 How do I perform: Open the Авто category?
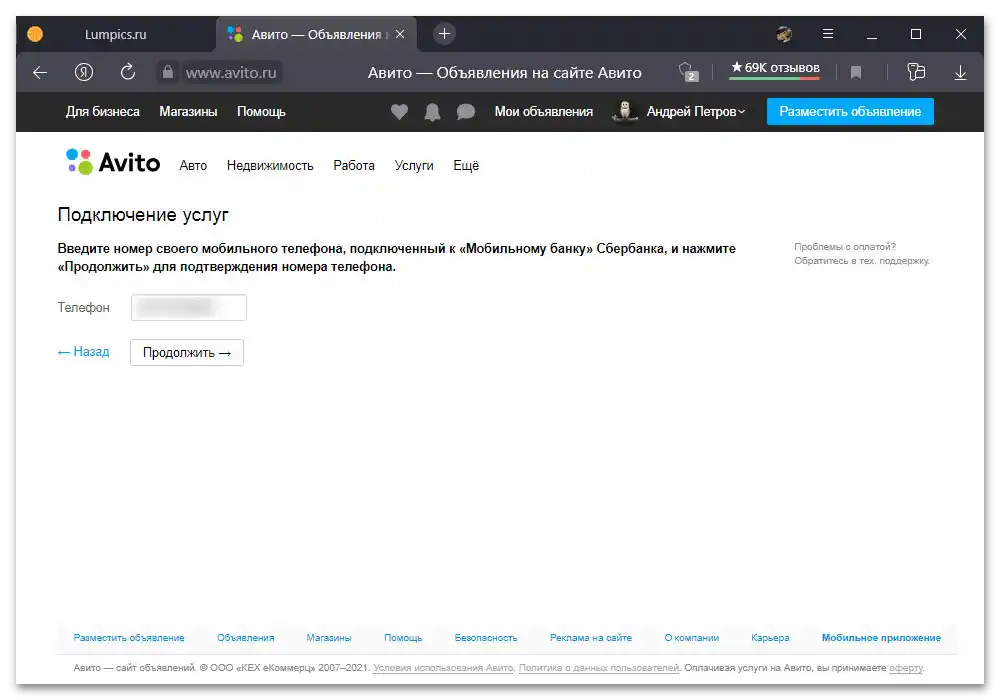[x=193, y=166]
